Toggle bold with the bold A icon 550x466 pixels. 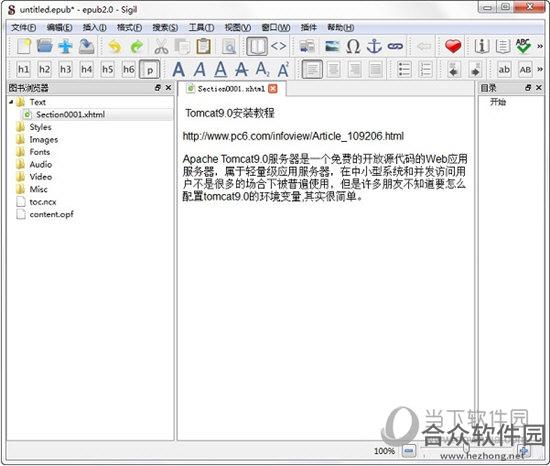[179, 69]
